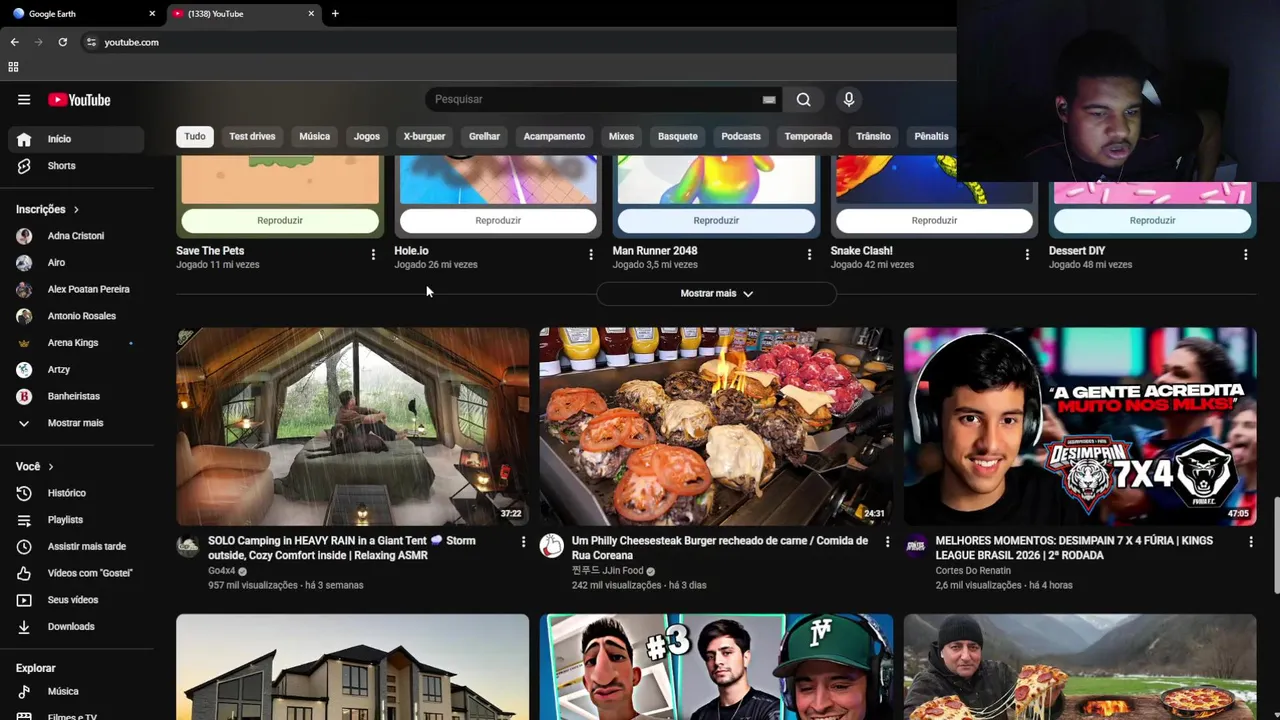Click the search magnifier button
This screenshot has width=1280, height=720.
pyautogui.click(x=803, y=99)
